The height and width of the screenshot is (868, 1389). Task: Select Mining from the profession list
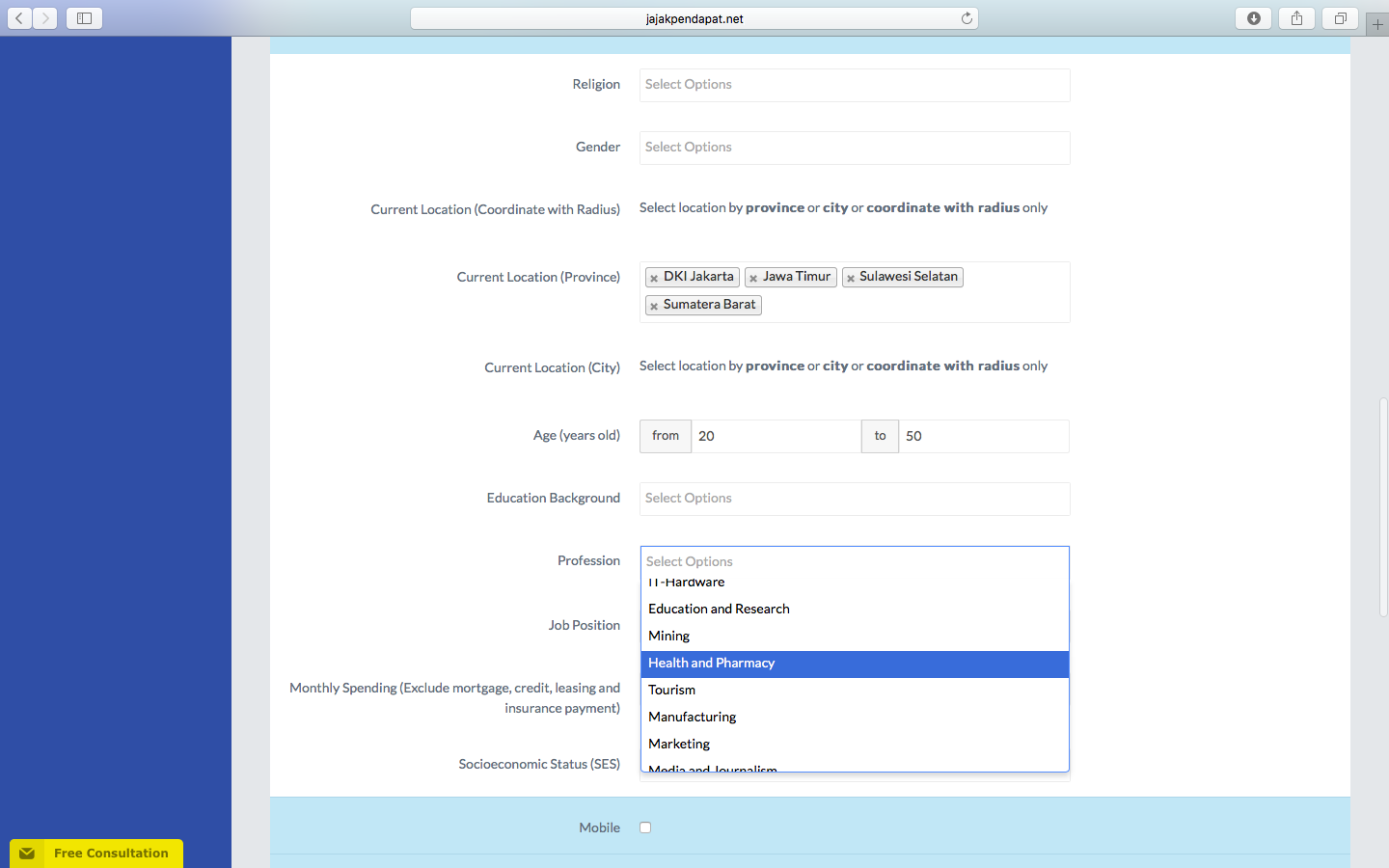(x=668, y=636)
